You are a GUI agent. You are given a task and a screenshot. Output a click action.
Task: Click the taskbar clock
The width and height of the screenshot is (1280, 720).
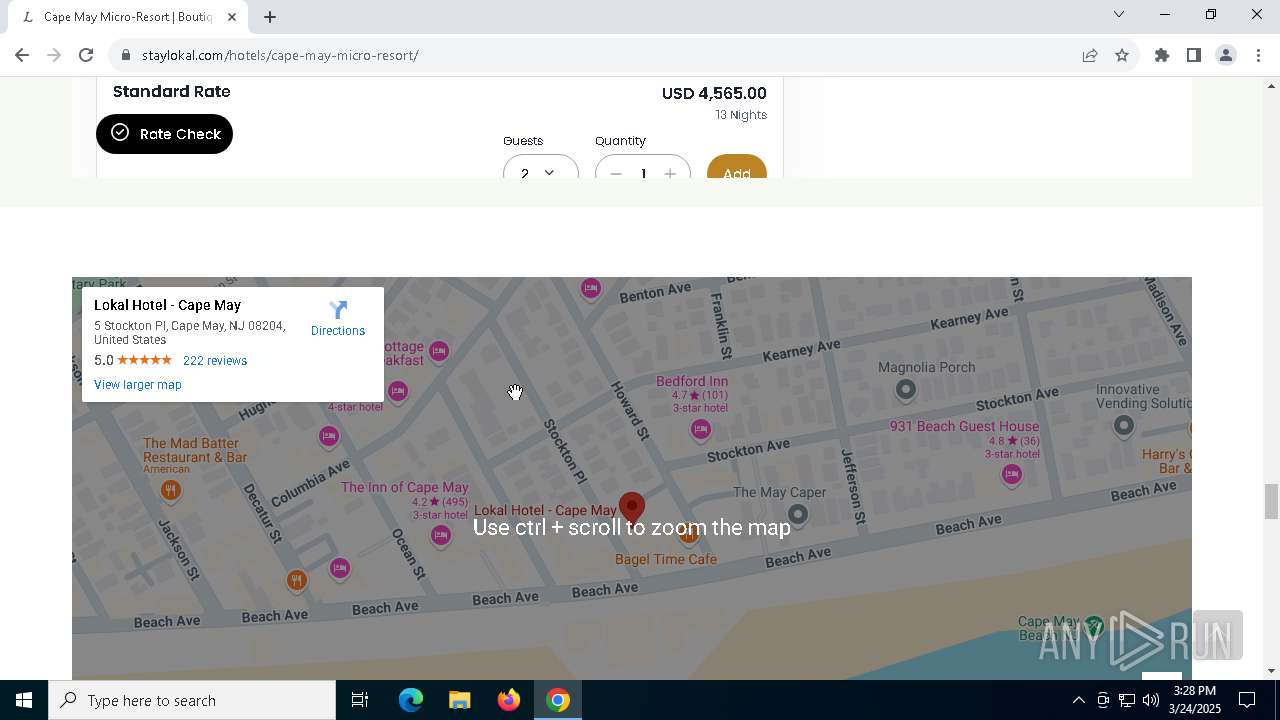tap(1195, 700)
